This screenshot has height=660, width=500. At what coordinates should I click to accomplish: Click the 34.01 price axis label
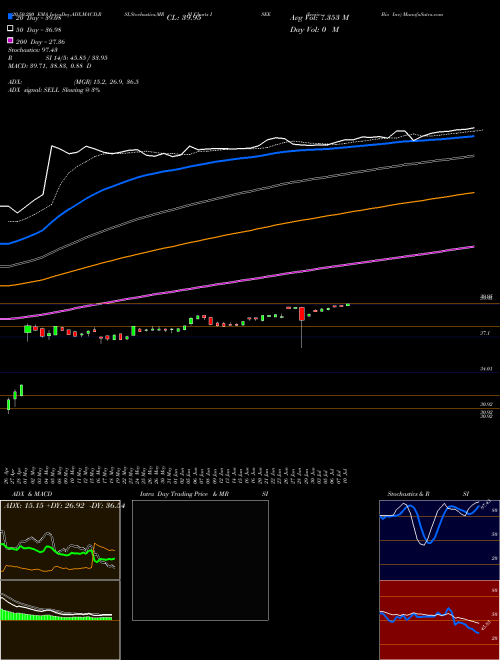(486, 369)
